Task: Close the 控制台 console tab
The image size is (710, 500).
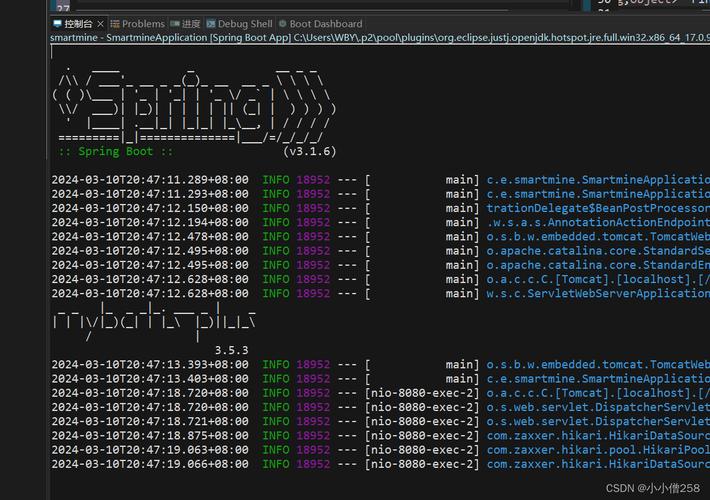Action: (x=101, y=24)
